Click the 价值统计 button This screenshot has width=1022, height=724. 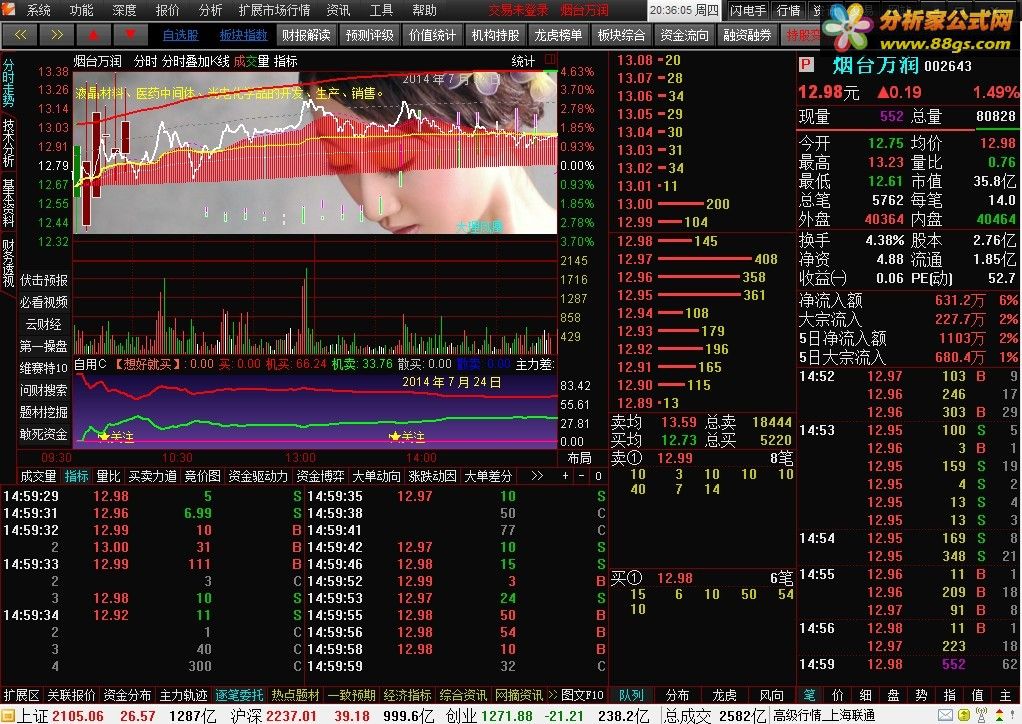coord(433,35)
